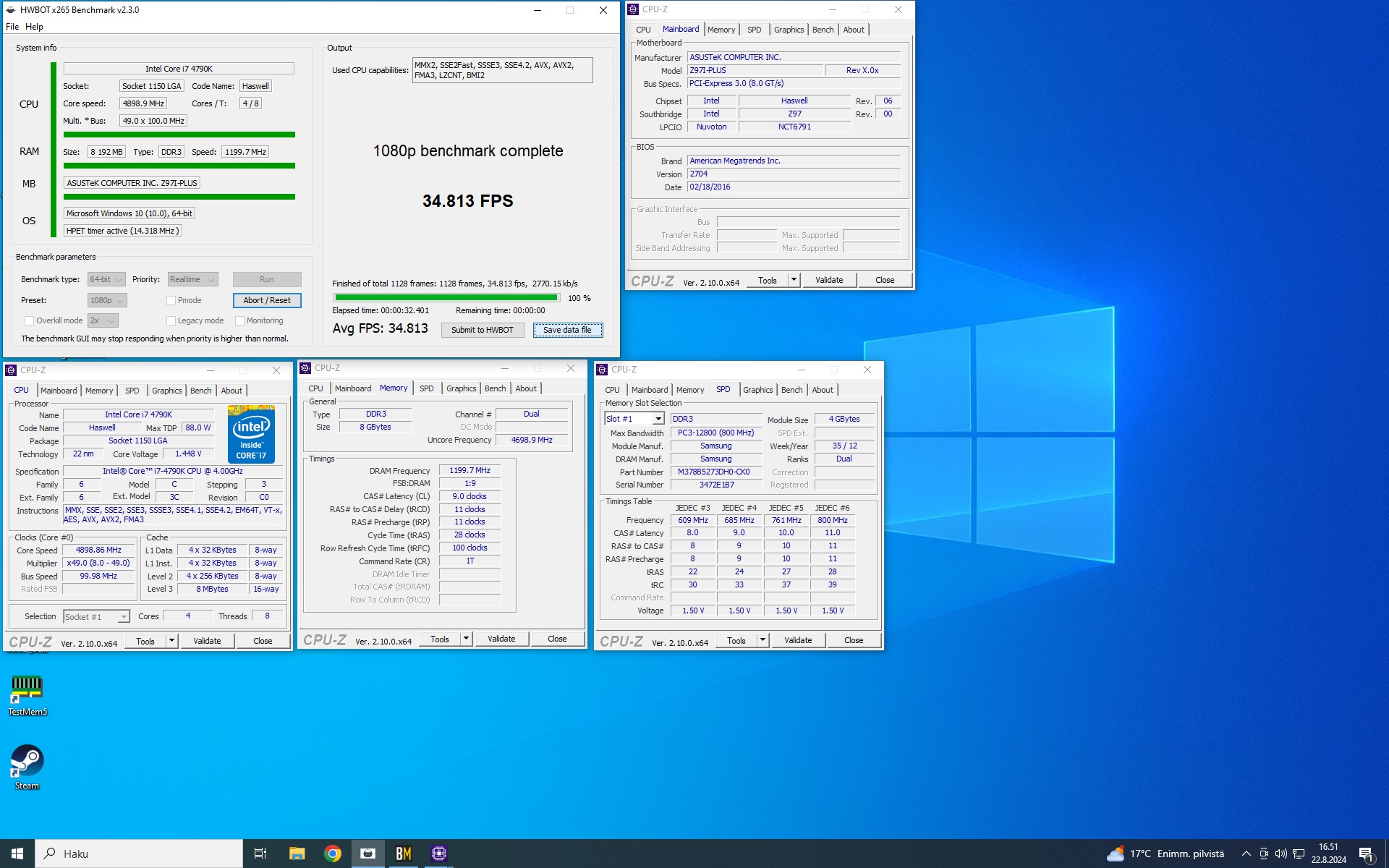The height and width of the screenshot is (868, 1389).
Task: Expand Tools arrow in CPU tab window
Action: (x=171, y=641)
